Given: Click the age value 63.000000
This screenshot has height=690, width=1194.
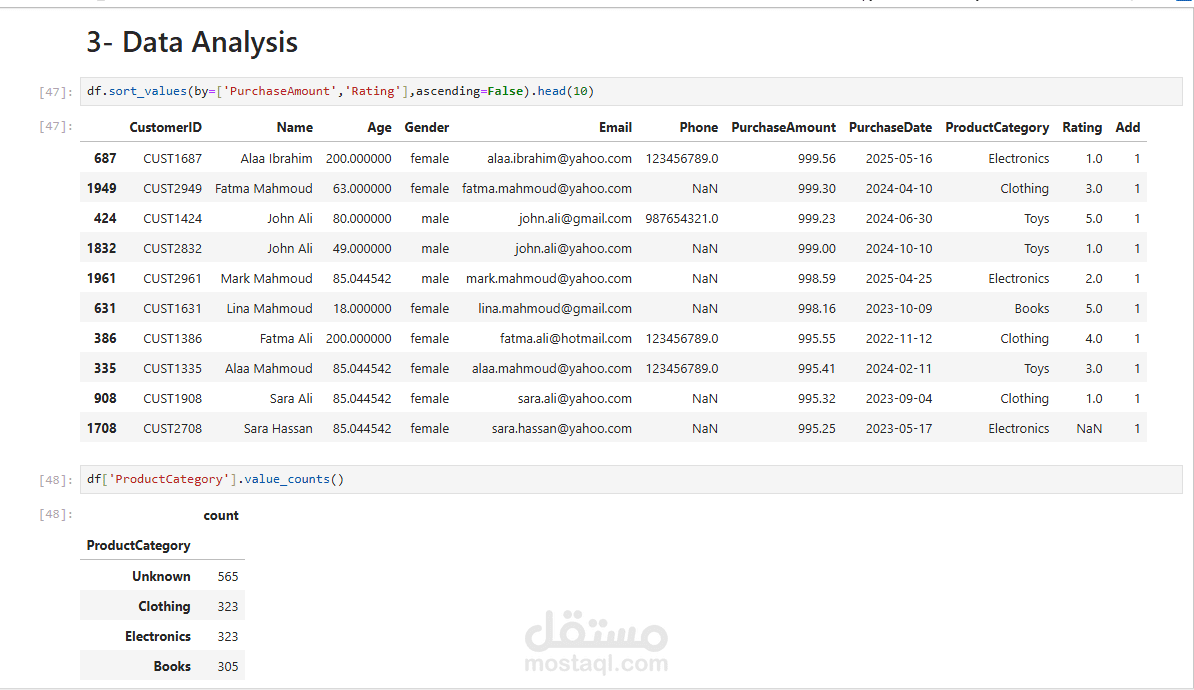Looking at the screenshot, I should (x=362, y=188).
